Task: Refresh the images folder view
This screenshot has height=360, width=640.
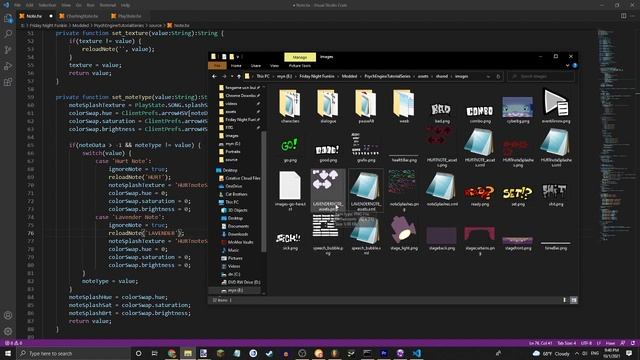Action: tap(498, 76)
